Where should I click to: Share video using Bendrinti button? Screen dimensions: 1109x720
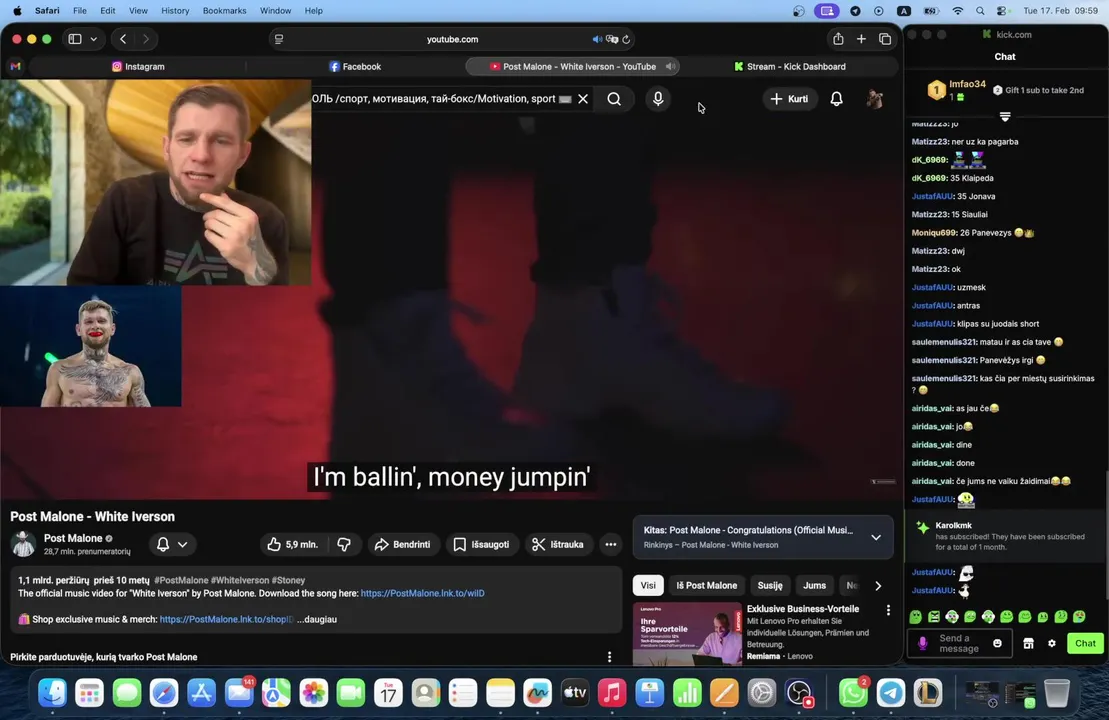click(x=402, y=545)
